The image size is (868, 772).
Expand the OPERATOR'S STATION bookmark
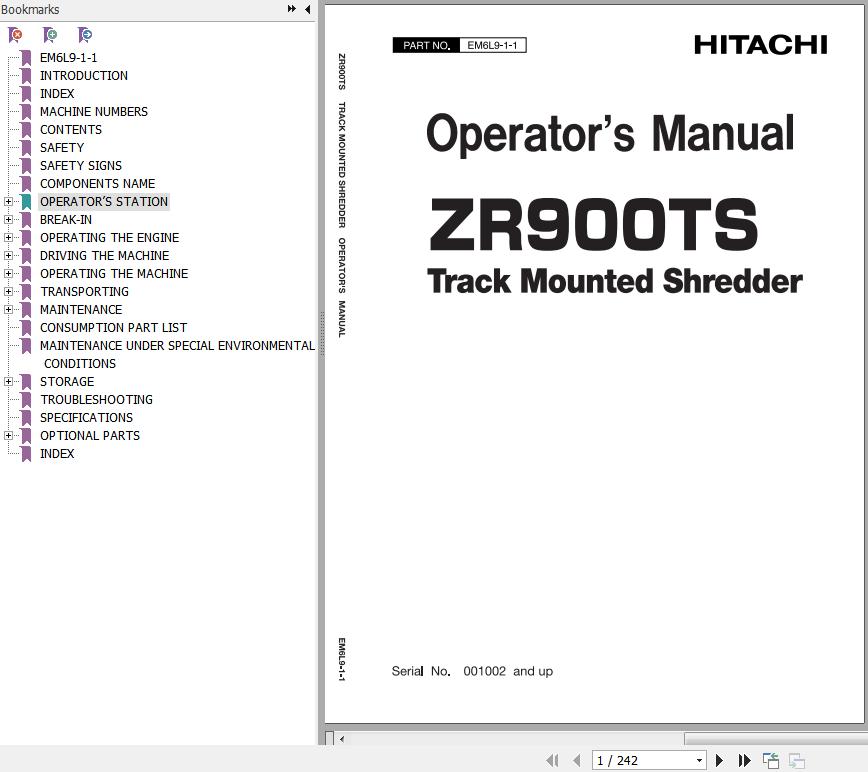[x=8, y=201]
